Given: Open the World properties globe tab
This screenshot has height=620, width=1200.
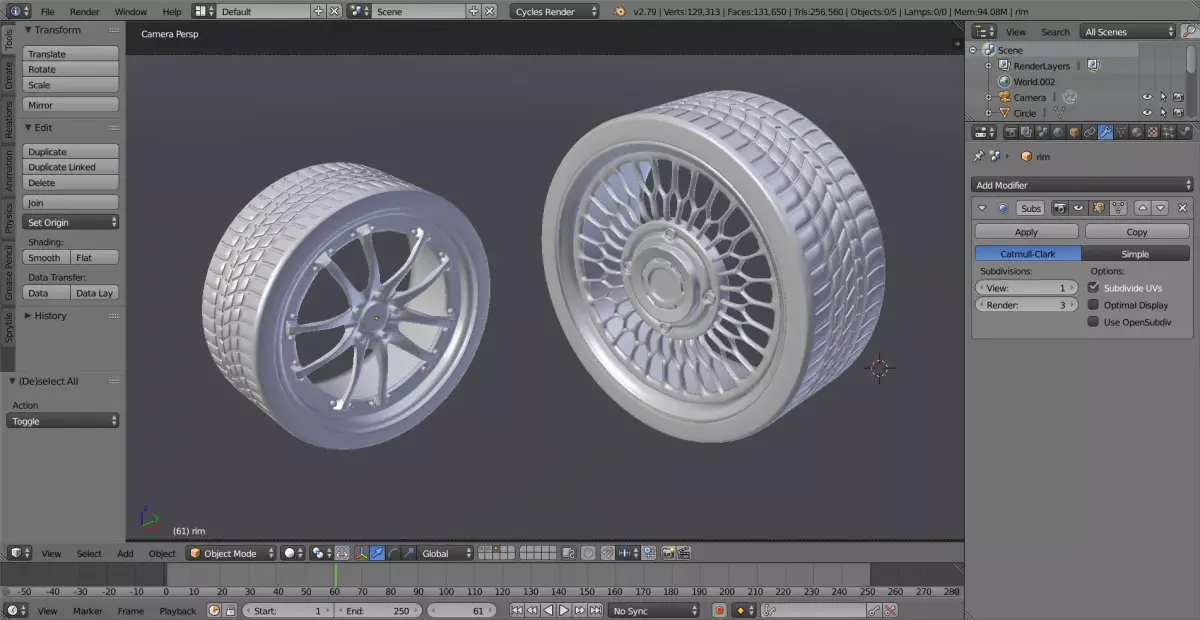Looking at the screenshot, I should (1058, 132).
